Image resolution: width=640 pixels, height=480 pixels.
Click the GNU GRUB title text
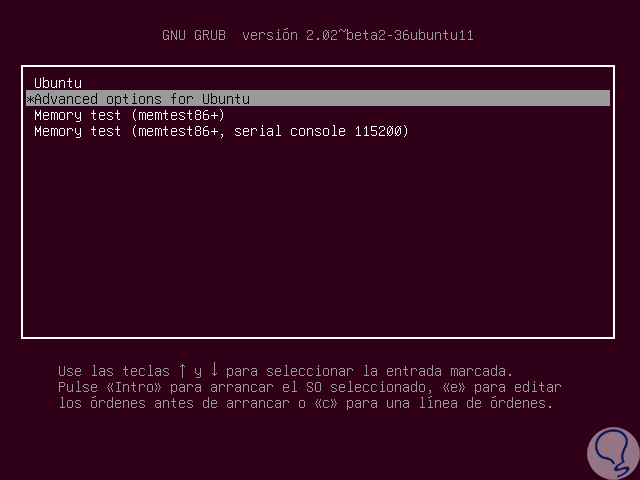[x=194, y=35]
